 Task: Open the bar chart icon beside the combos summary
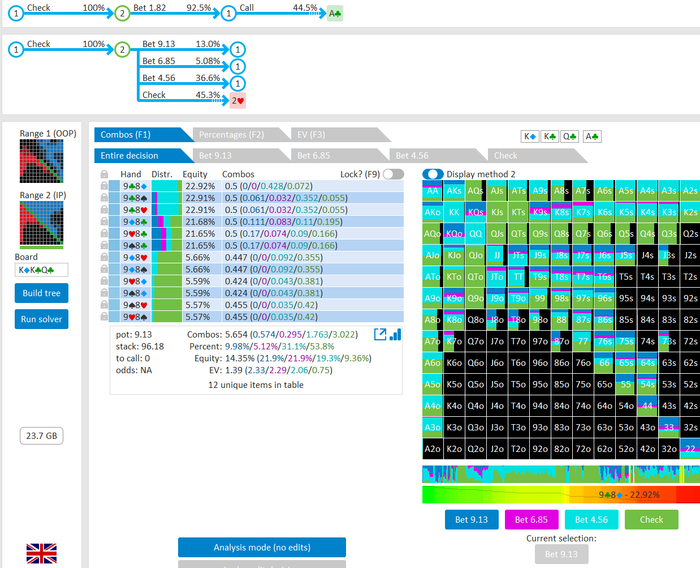coord(394,334)
